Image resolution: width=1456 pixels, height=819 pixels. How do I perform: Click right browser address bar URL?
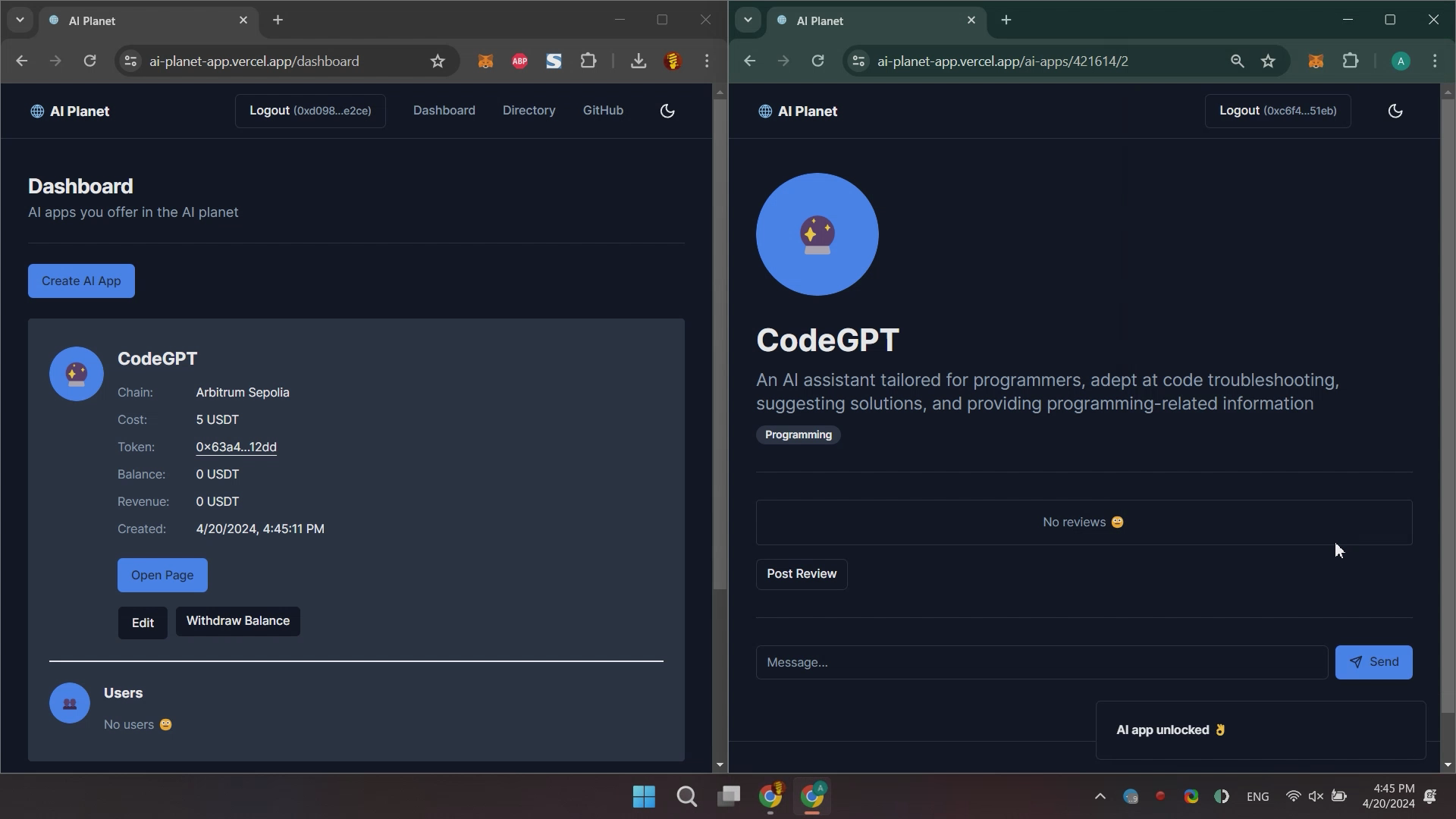pyautogui.click(x=1003, y=61)
